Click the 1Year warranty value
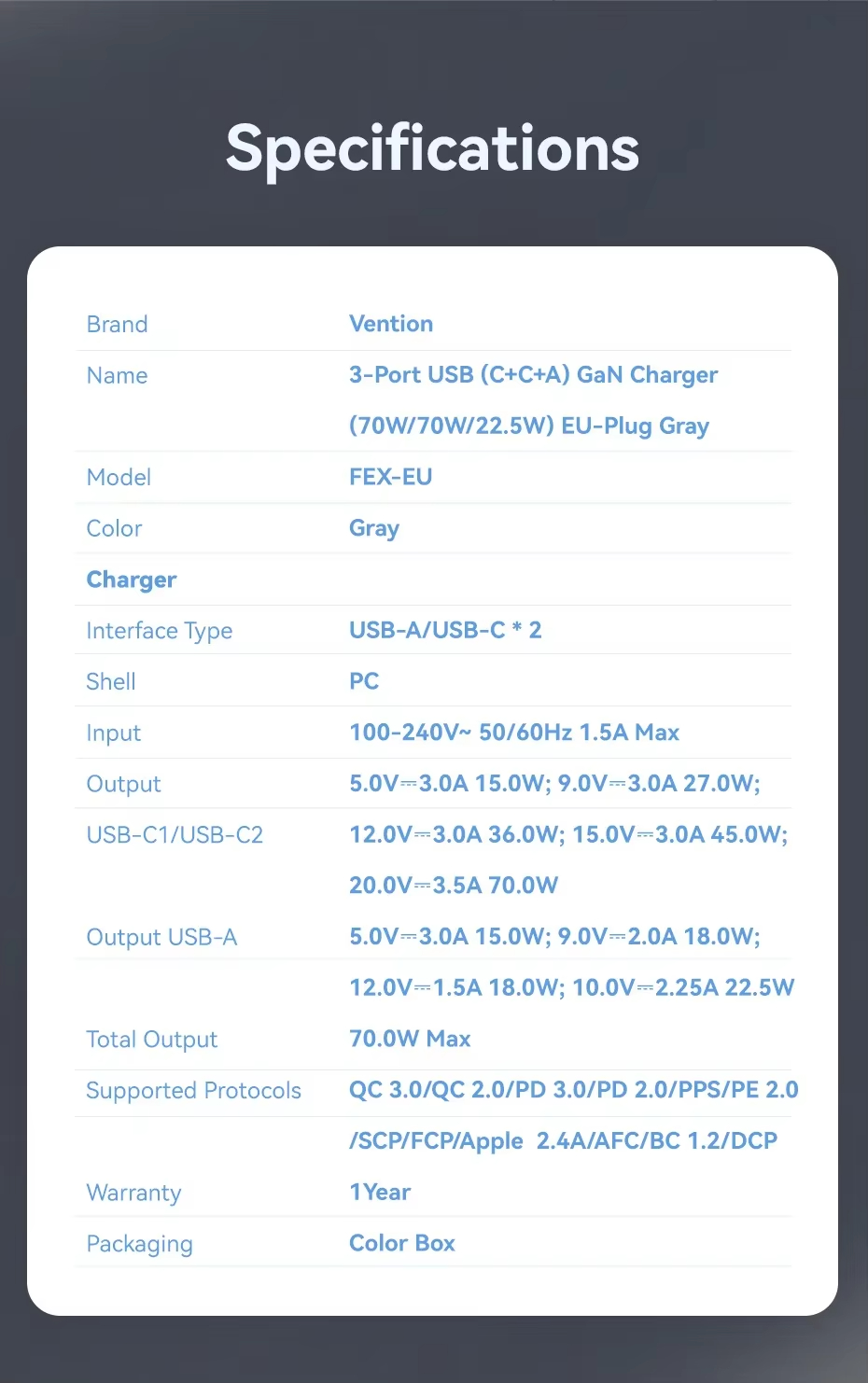868x1383 pixels. click(x=380, y=1192)
